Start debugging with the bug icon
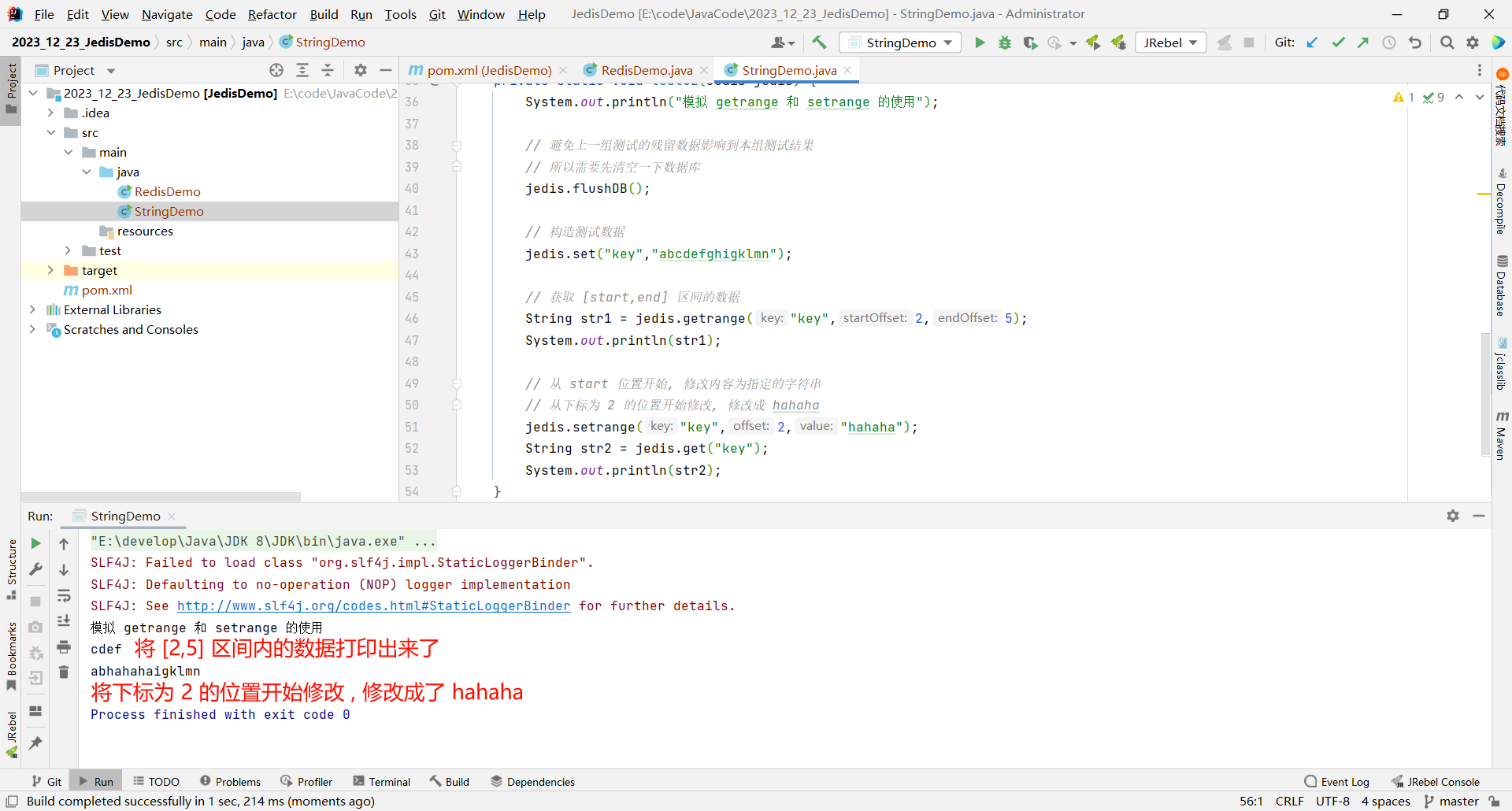This screenshot has width=1512, height=811. click(x=1005, y=43)
